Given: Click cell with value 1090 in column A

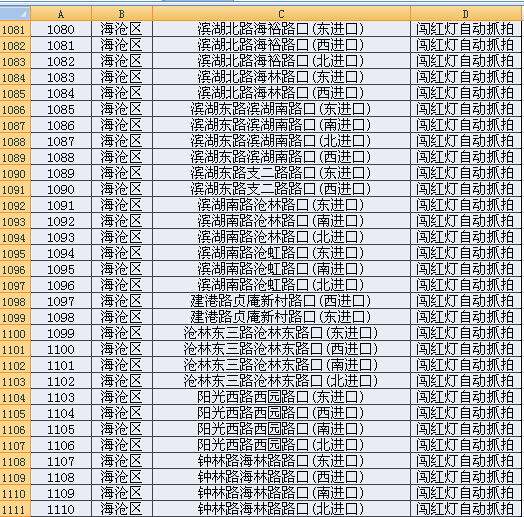Looking at the screenshot, I should (x=61, y=189).
